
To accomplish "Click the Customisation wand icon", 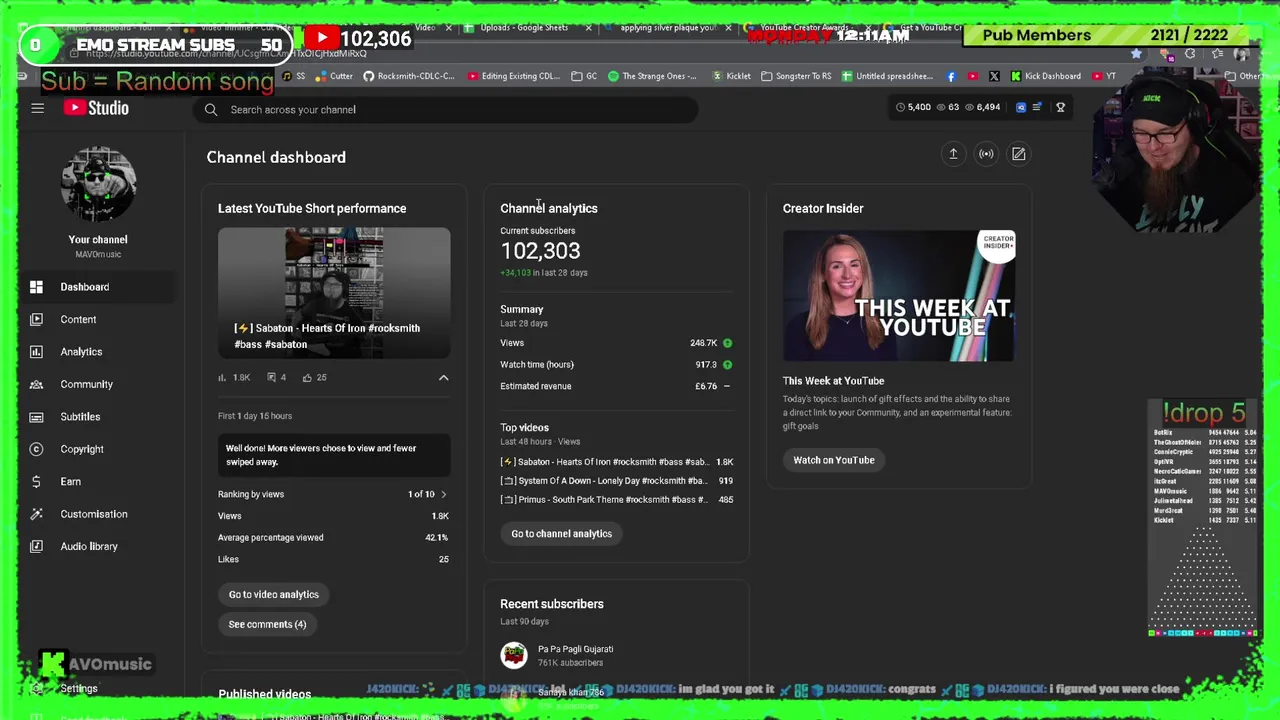I will pos(36,514).
